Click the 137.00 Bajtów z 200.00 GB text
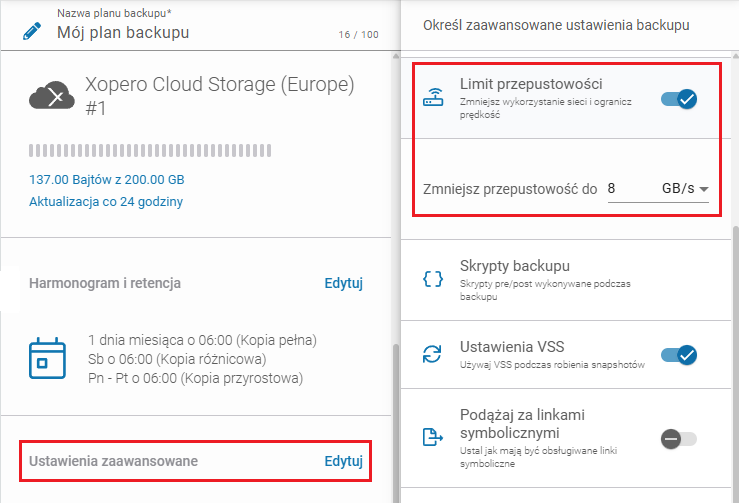Image resolution: width=739 pixels, height=503 pixels. (x=106, y=180)
